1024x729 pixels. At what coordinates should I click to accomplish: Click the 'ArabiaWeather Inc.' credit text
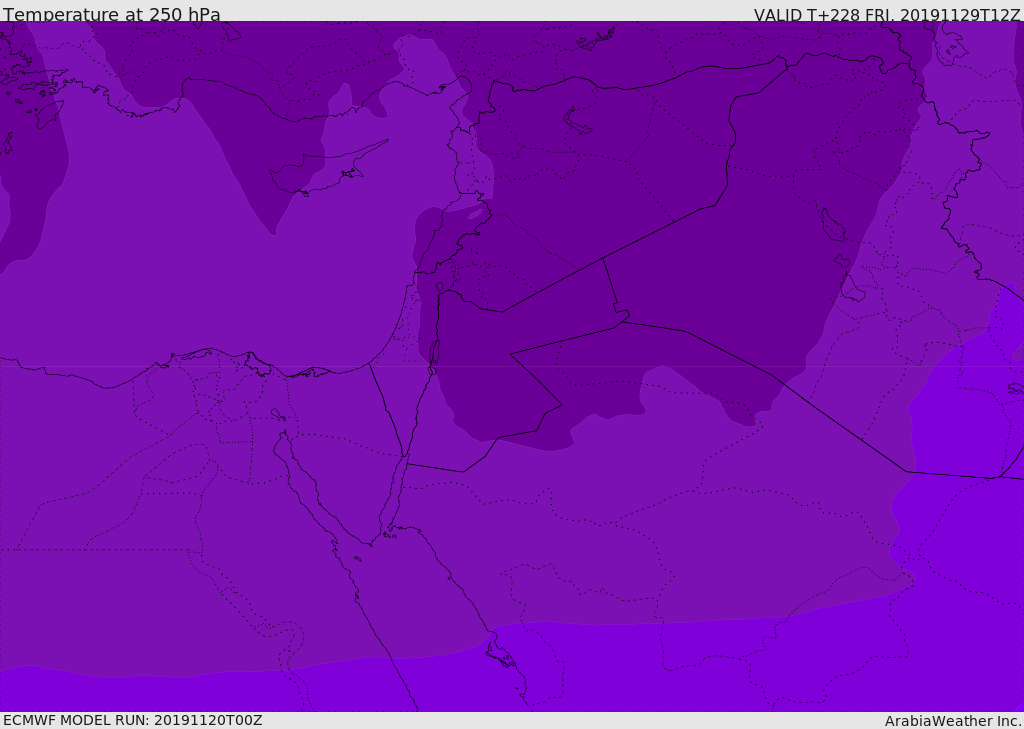(x=954, y=721)
